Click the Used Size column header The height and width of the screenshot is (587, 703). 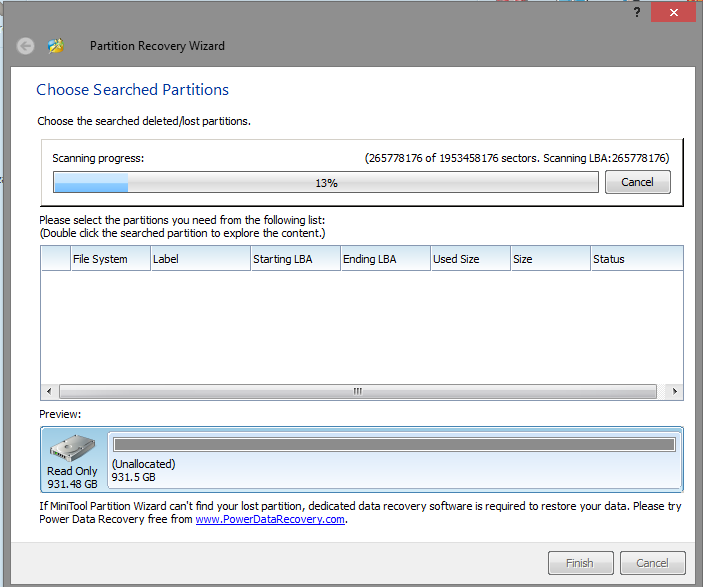[x=471, y=259]
